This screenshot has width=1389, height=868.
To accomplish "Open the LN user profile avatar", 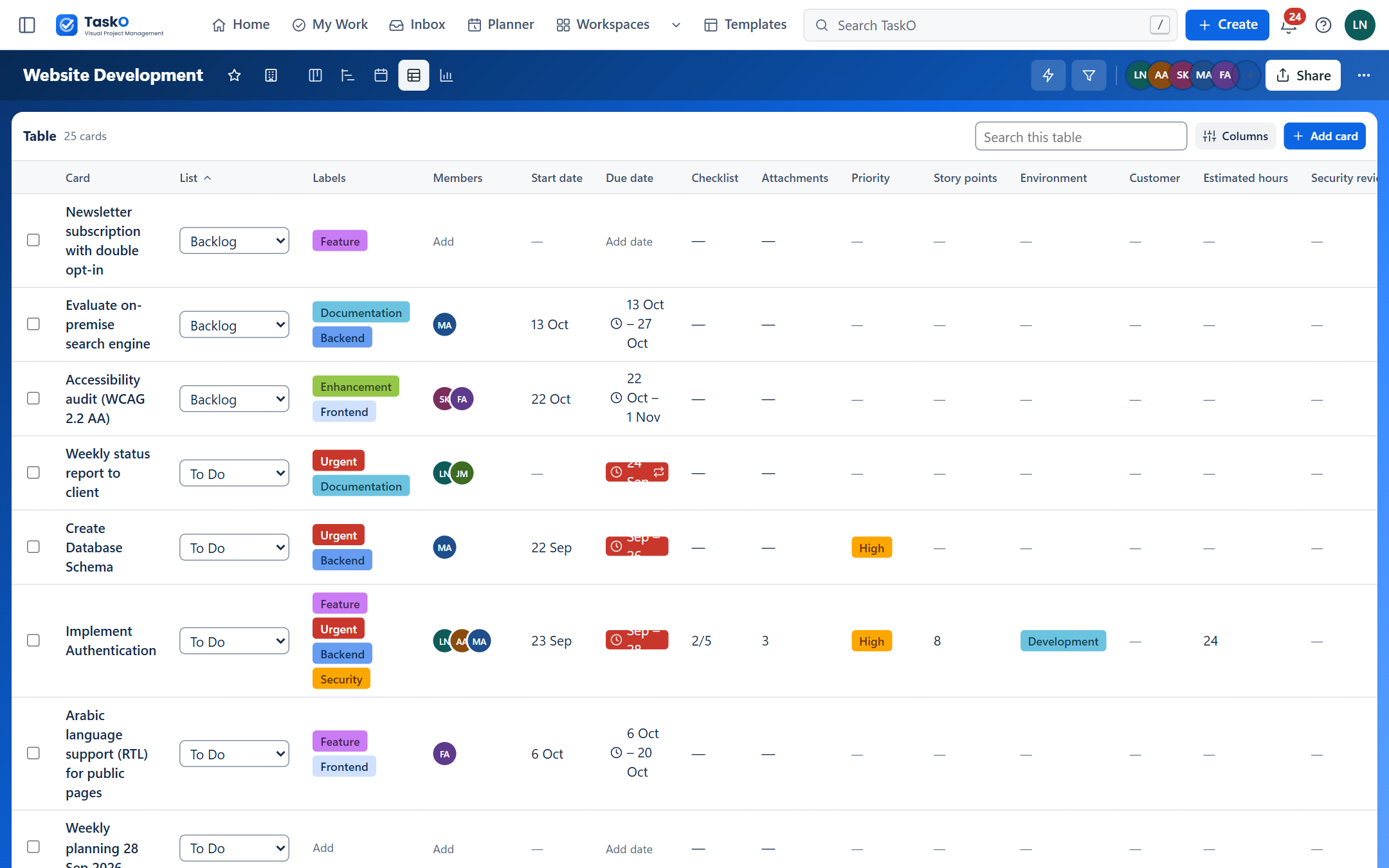I will click(x=1359, y=25).
